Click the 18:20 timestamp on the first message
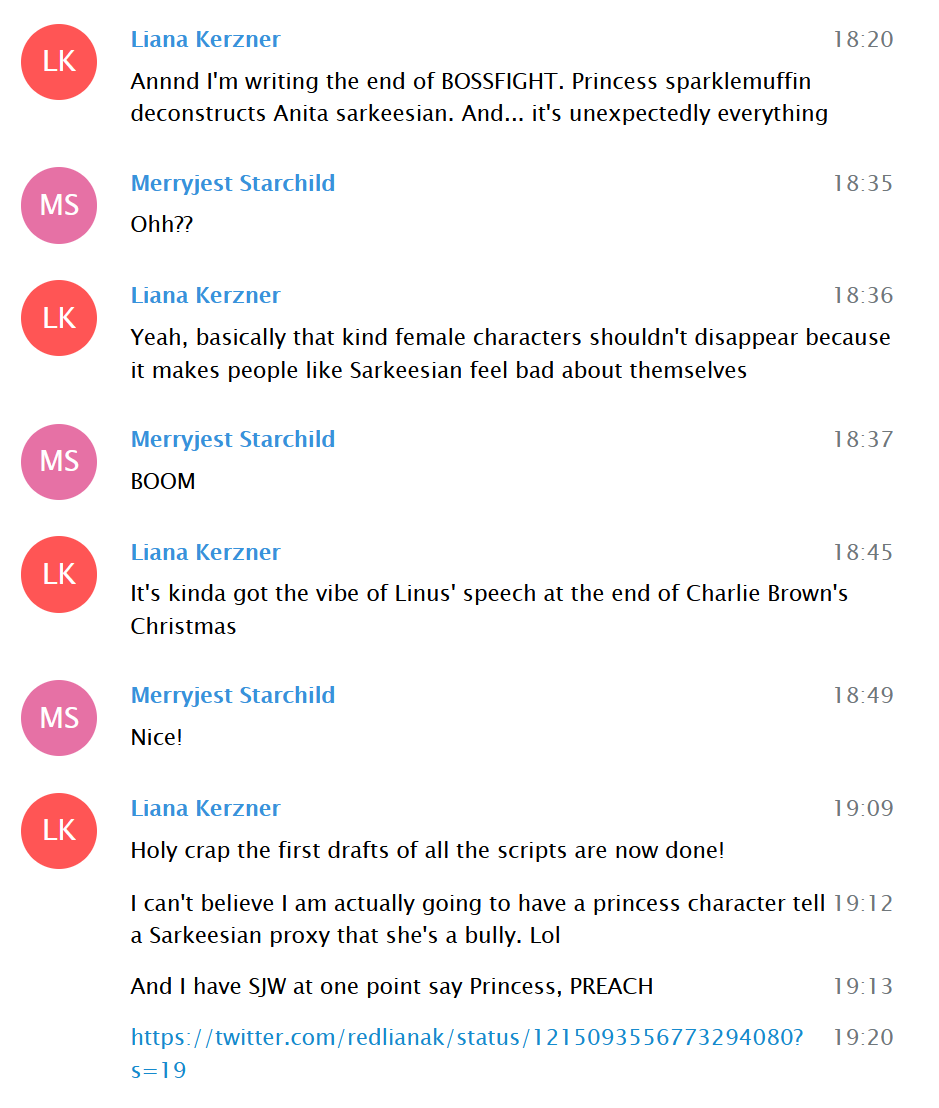This screenshot has height=1108, width=939. [x=863, y=40]
